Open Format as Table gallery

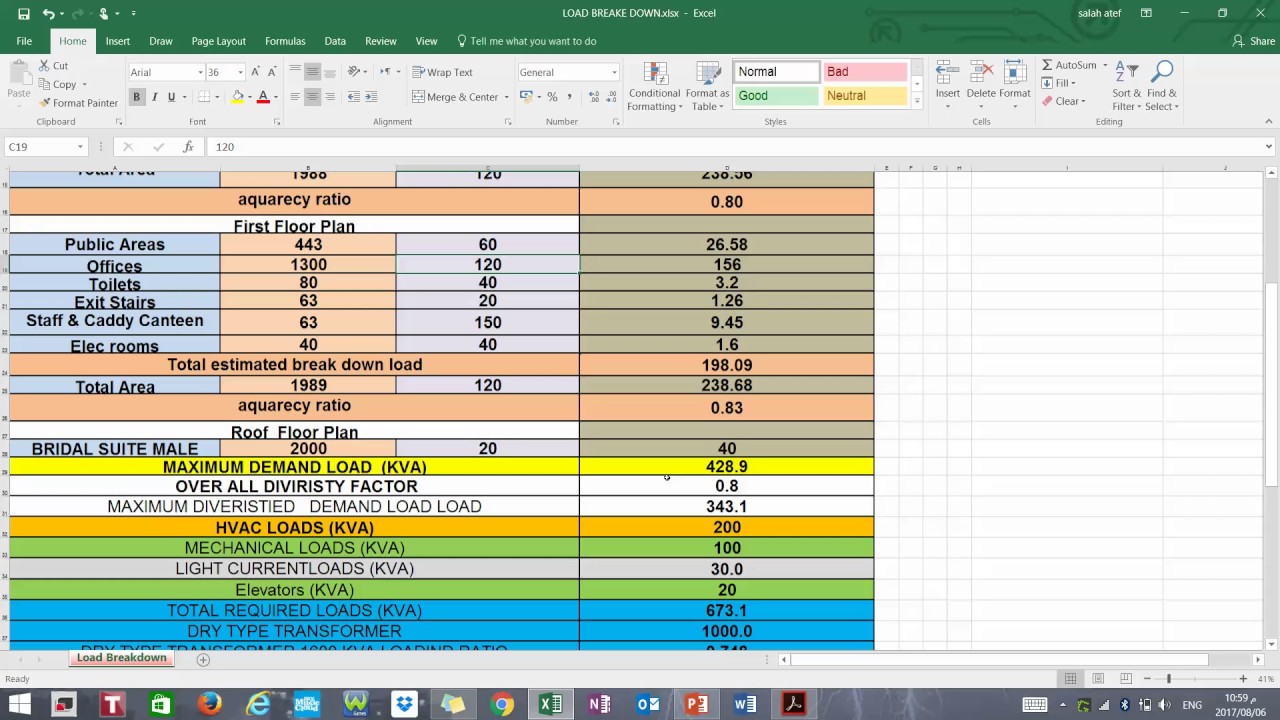point(708,87)
